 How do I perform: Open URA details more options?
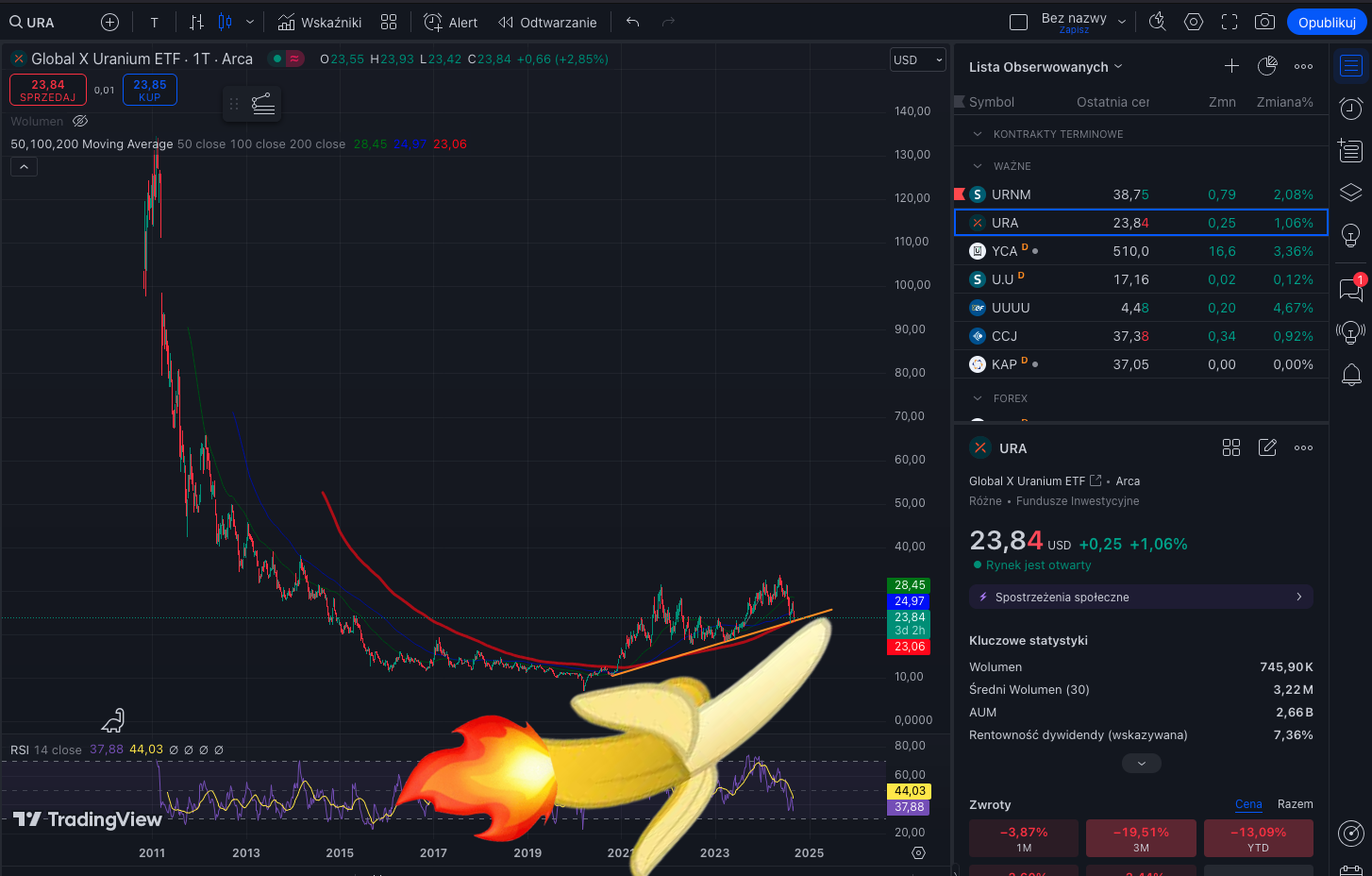tap(1303, 447)
